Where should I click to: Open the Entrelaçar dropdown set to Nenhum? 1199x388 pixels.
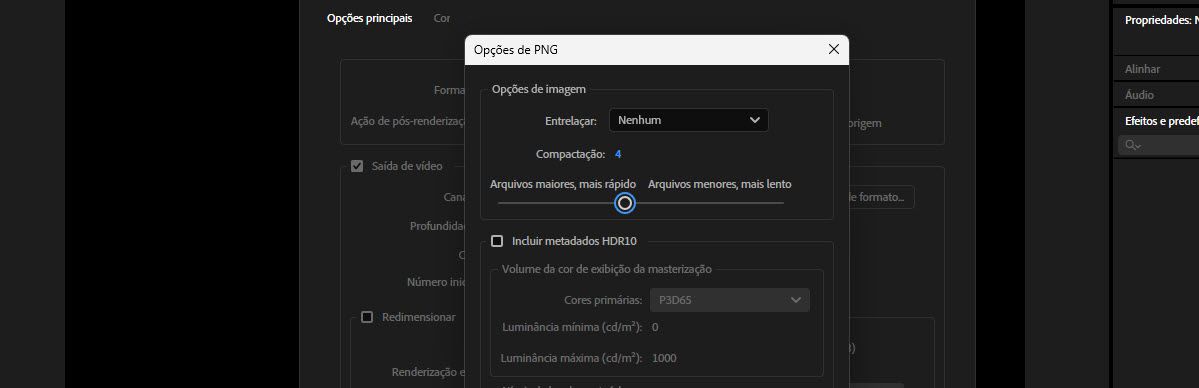688,120
